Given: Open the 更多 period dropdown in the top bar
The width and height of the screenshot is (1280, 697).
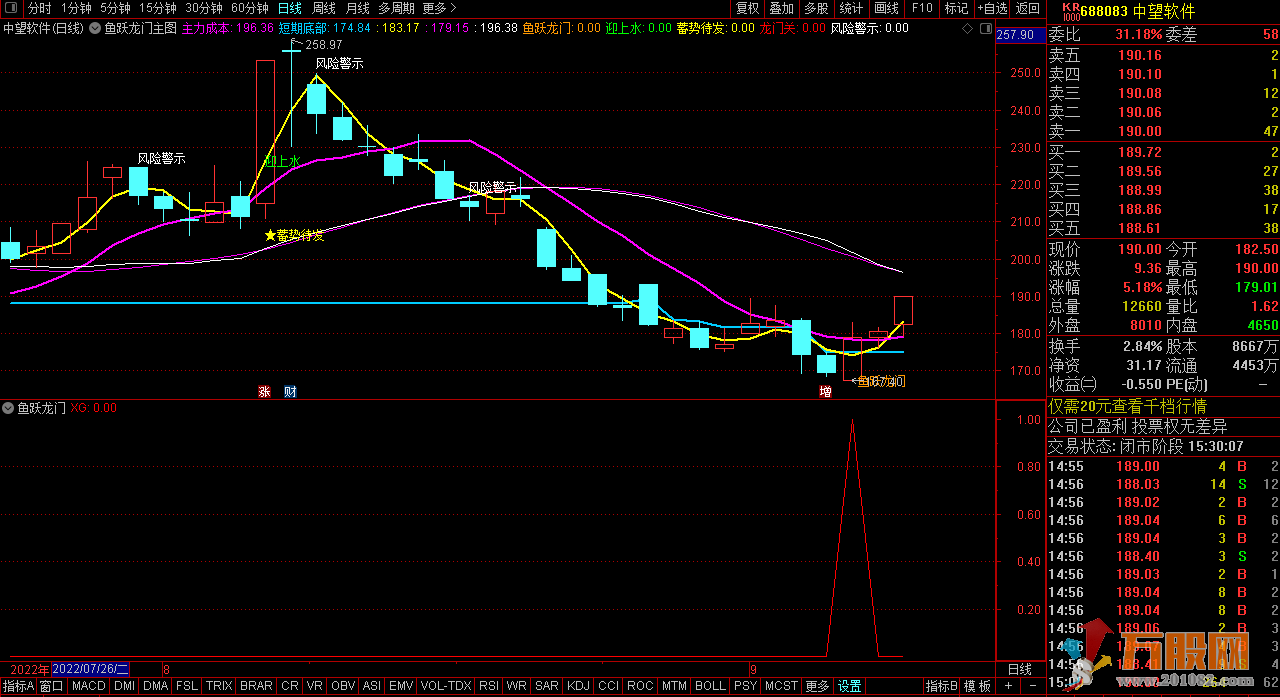Looking at the screenshot, I should pyautogui.click(x=437, y=8).
